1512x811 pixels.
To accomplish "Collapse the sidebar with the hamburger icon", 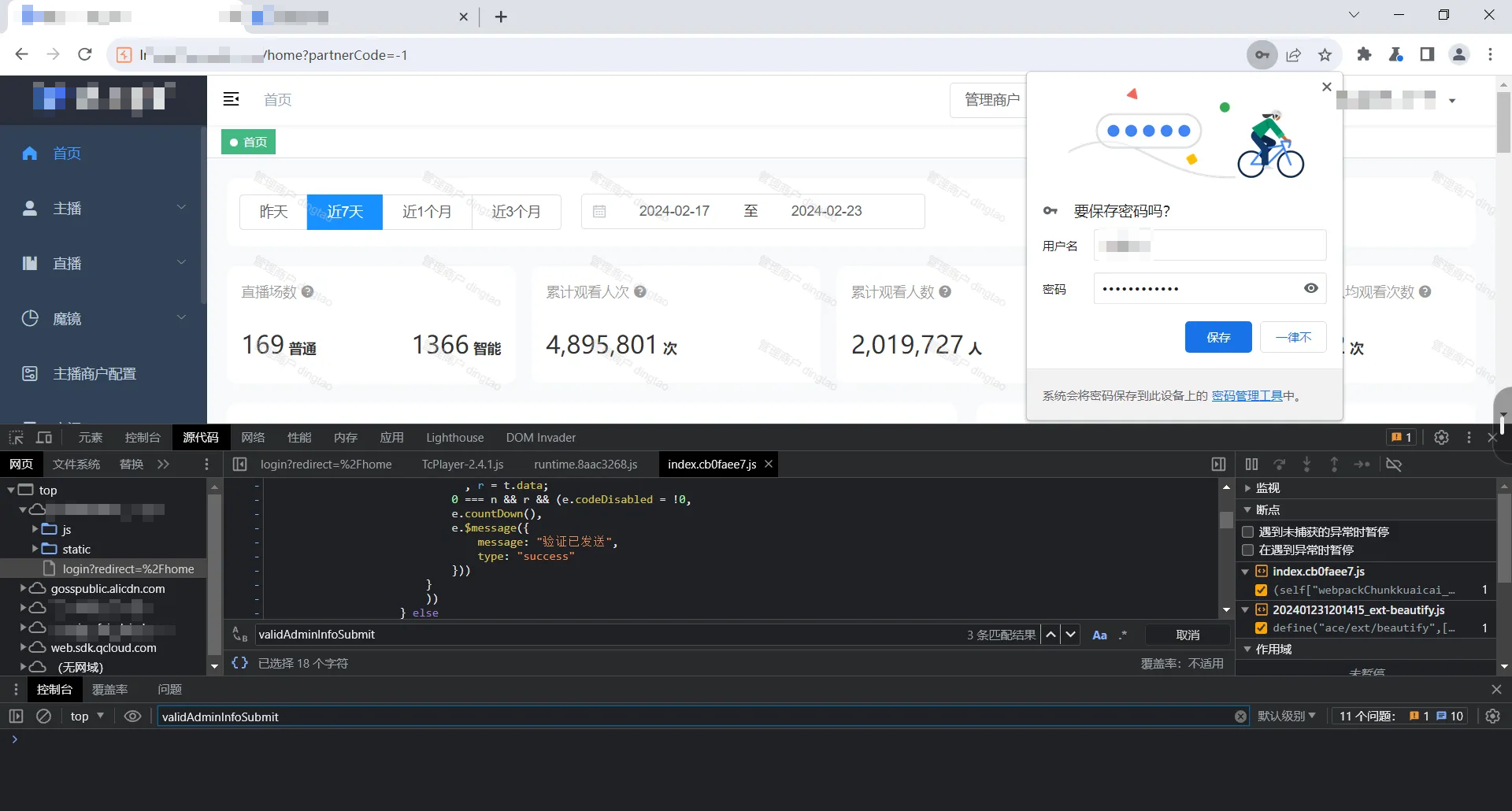I will pyautogui.click(x=231, y=99).
